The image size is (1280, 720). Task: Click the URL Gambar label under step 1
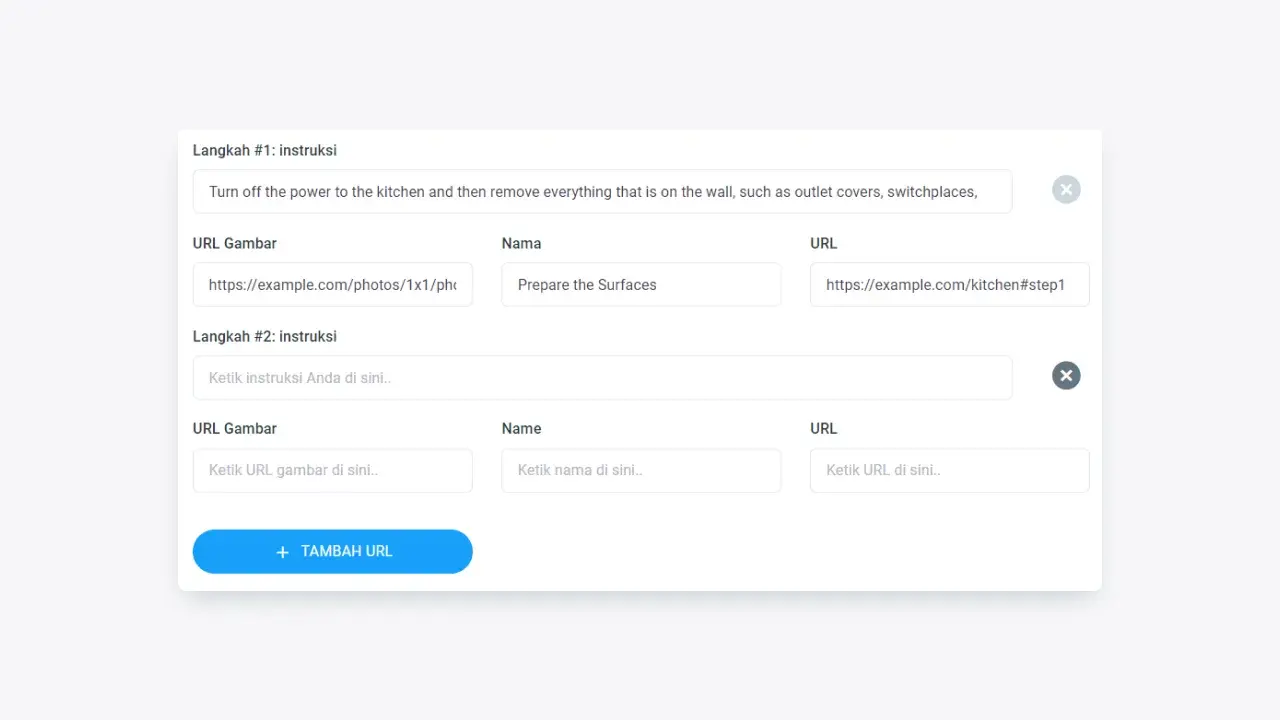click(235, 243)
